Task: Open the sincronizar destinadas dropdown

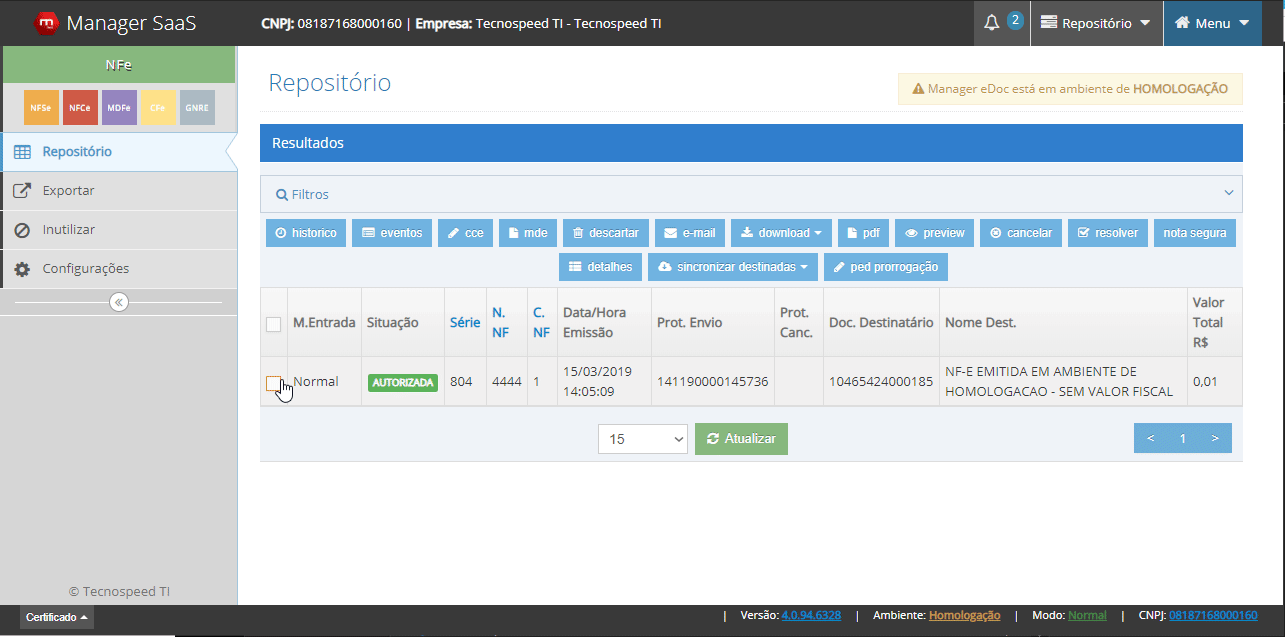Action: [733, 267]
